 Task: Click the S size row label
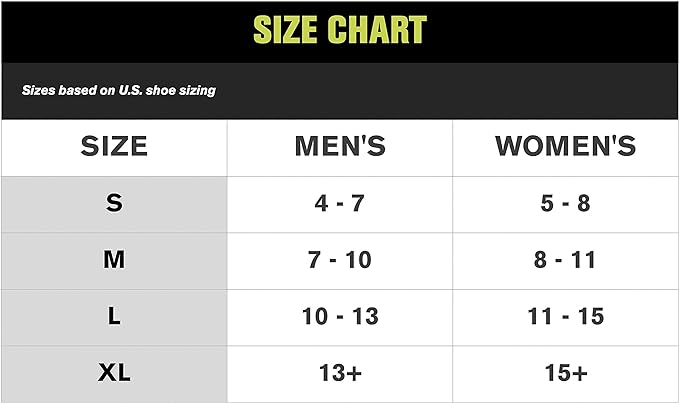(x=114, y=204)
